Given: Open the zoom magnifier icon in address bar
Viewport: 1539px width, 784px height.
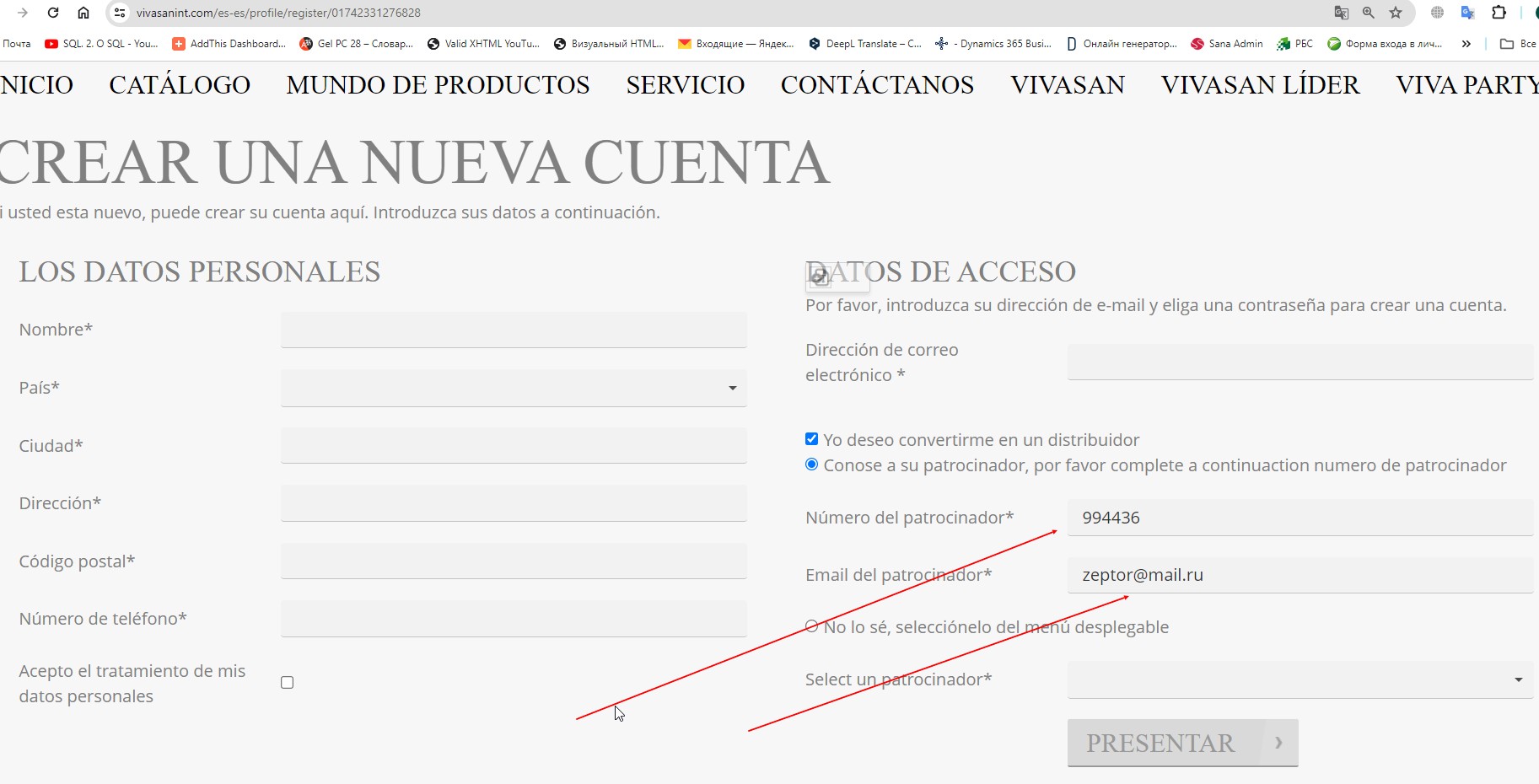Looking at the screenshot, I should pyautogui.click(x=1369, y=13).
